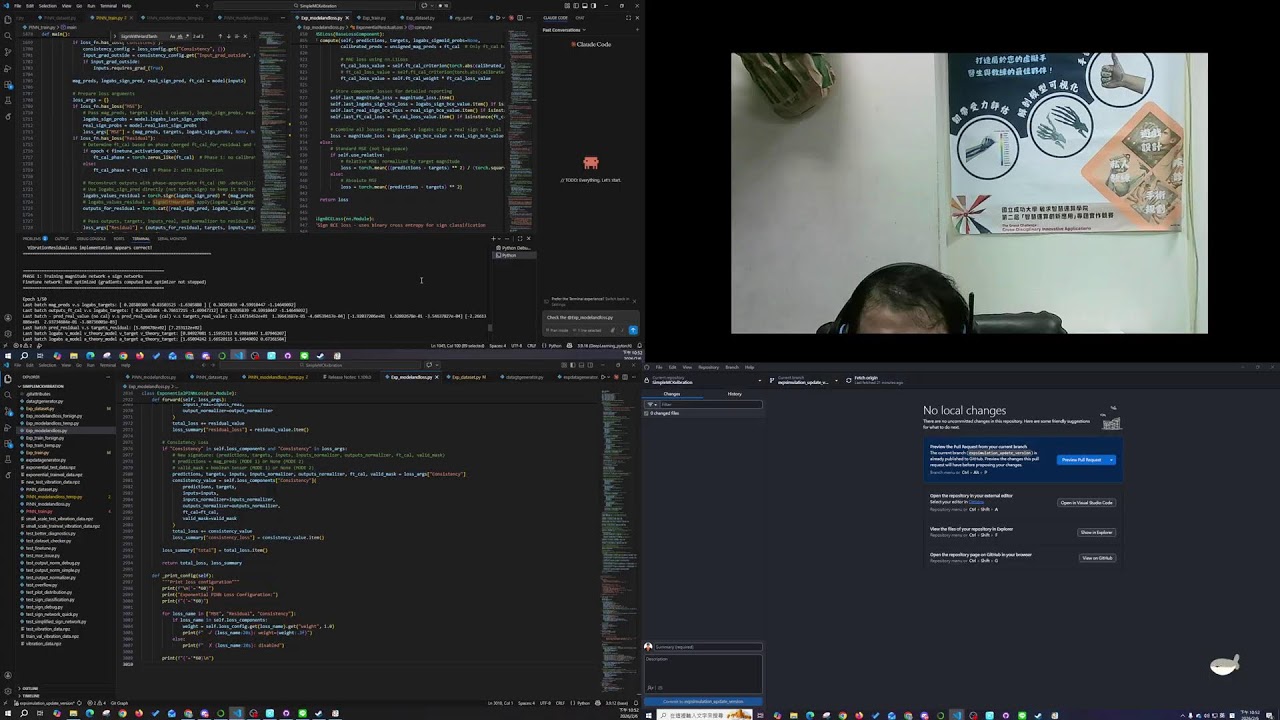The image size is (1280, 720).
Task: Open Explorer icon in bottom VS Code activity bar
Action: (x=7, y=379)
